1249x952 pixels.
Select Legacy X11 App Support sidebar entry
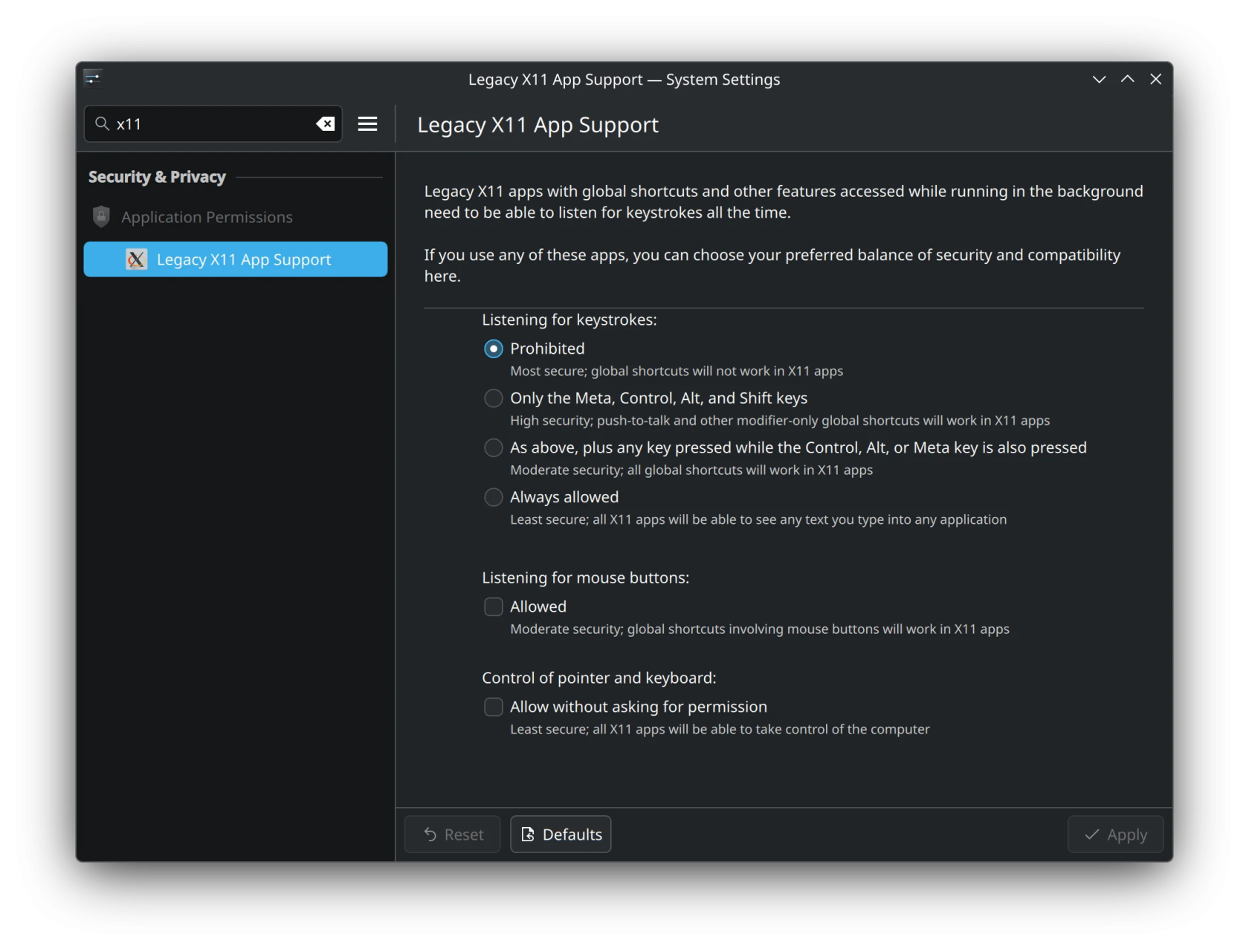[236, 259]
